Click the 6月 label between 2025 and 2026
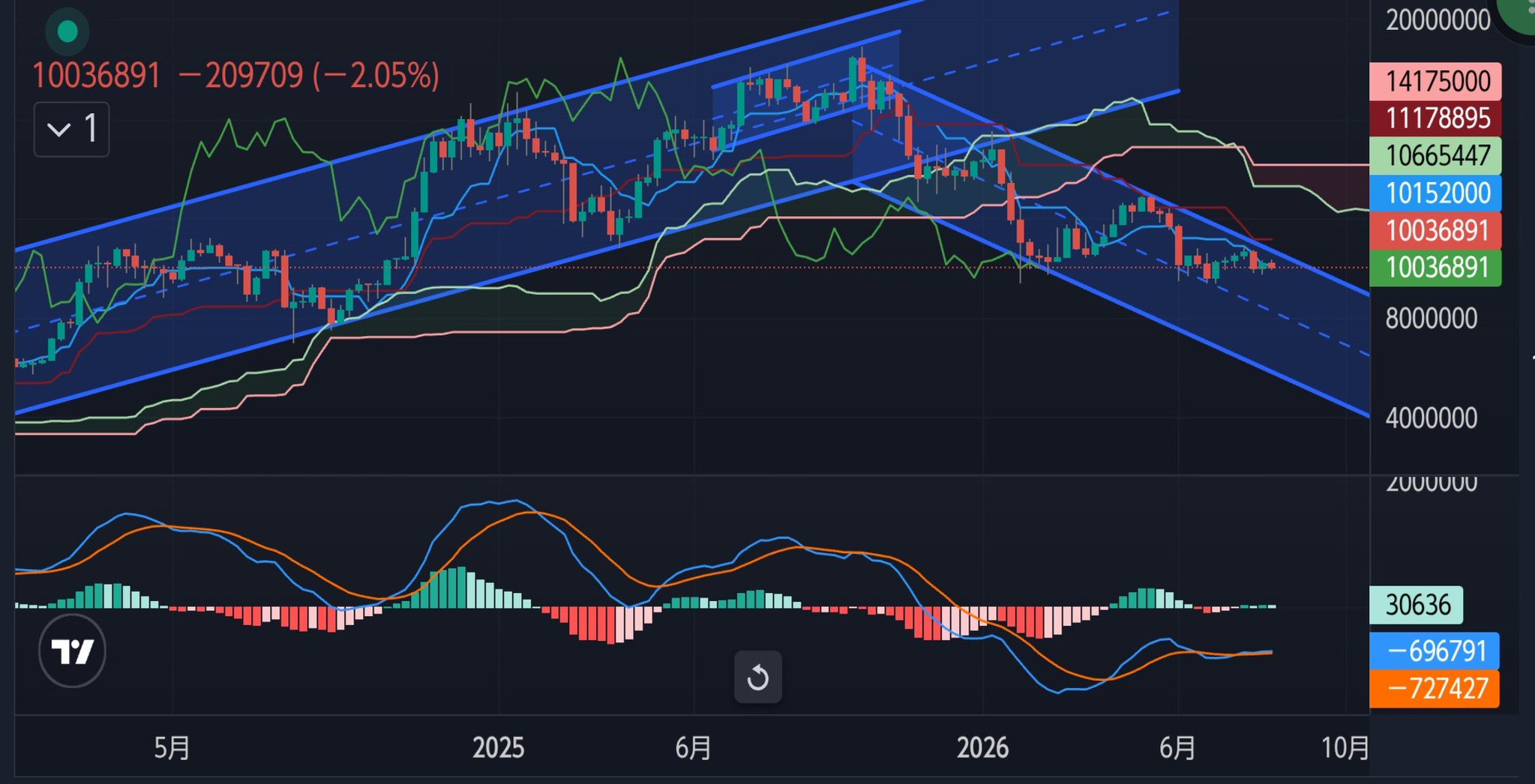The width and height of the screenshot is (1535, 784). (694, 748)
